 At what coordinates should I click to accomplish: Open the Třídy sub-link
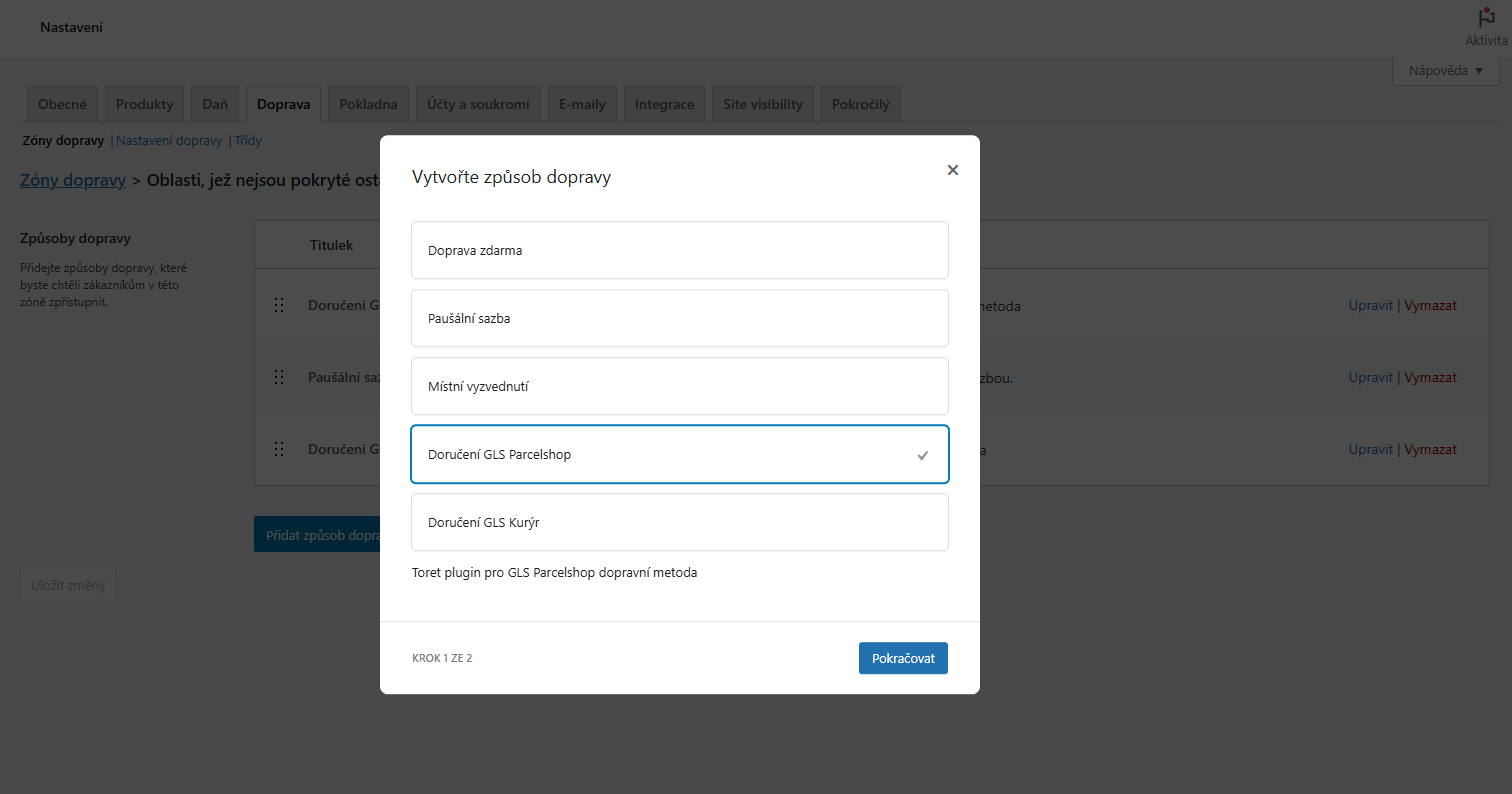click(x=248, y=141)
